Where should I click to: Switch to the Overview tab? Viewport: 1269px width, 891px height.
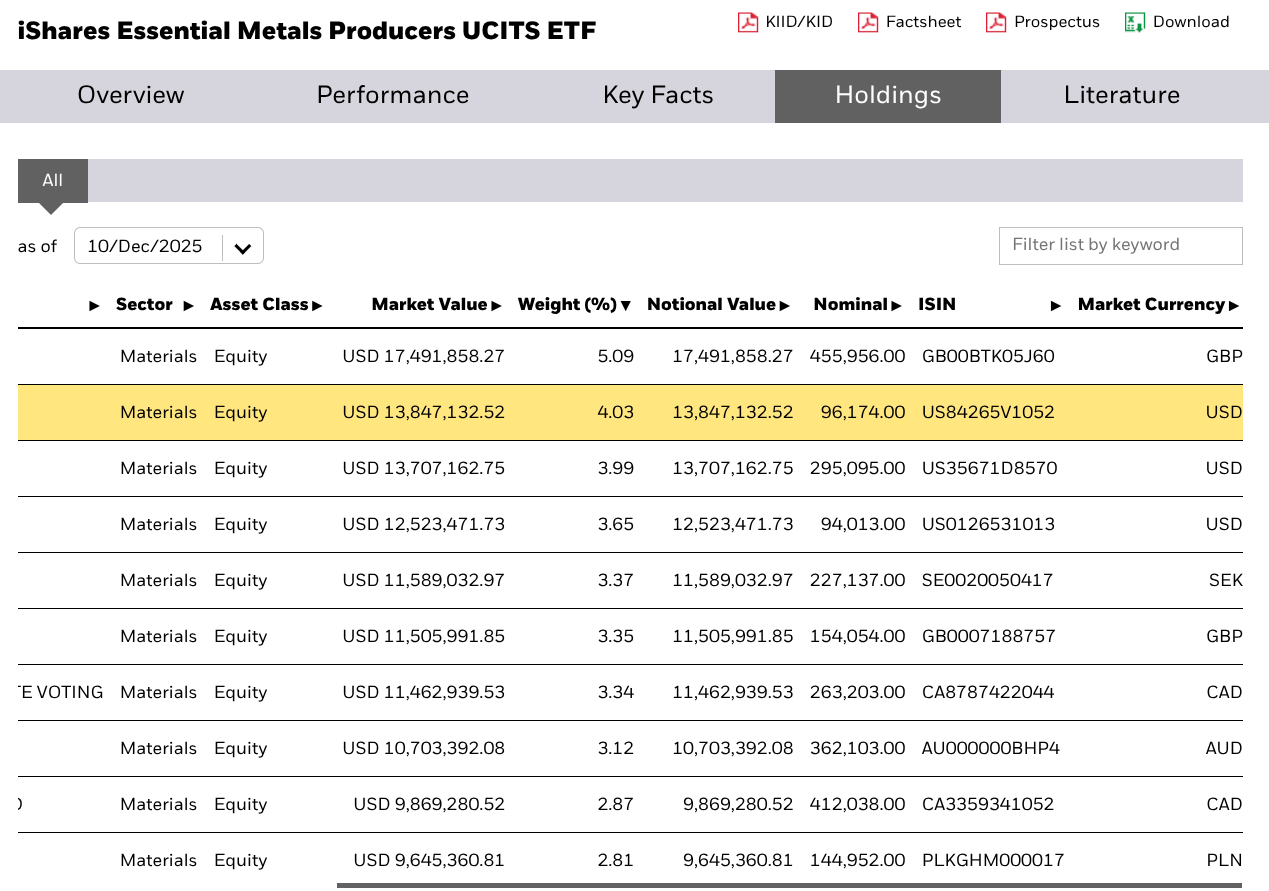click(x=131, y=96)
